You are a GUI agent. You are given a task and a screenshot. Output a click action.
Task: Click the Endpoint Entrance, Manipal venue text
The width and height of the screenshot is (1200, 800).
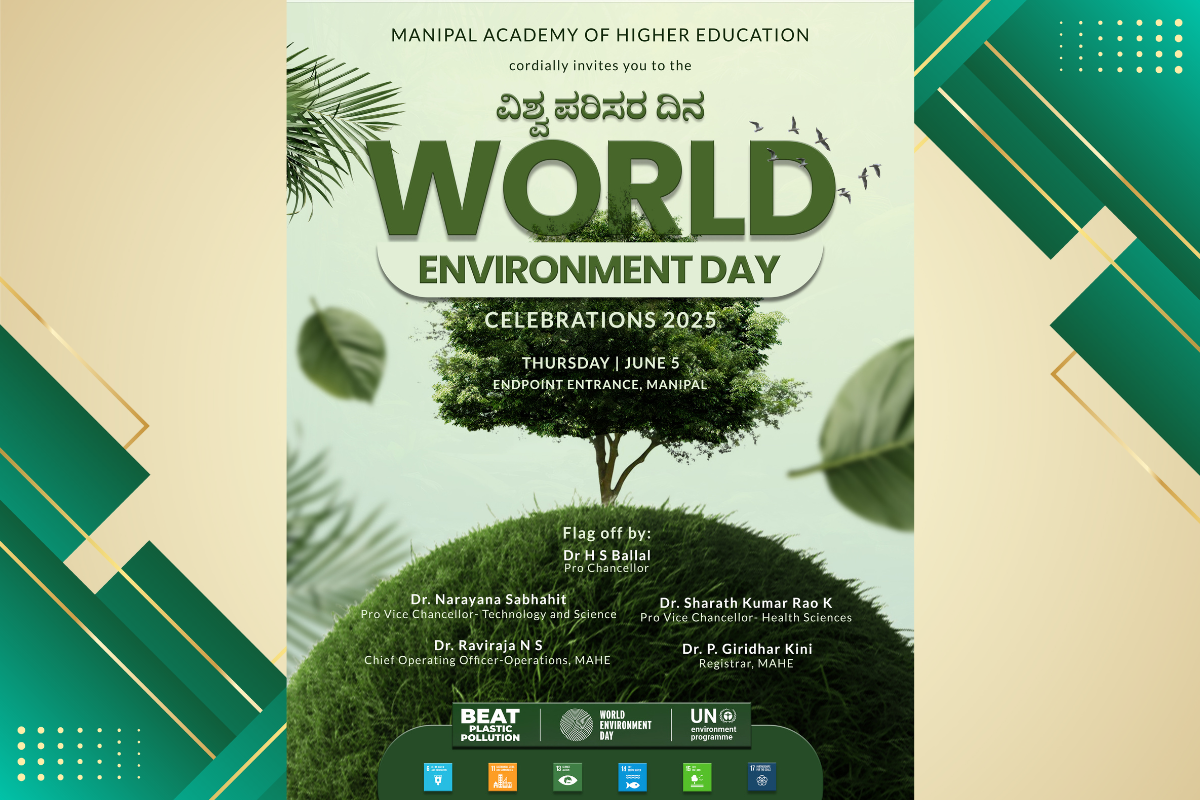pyautogui.click(x=600, y=384)
